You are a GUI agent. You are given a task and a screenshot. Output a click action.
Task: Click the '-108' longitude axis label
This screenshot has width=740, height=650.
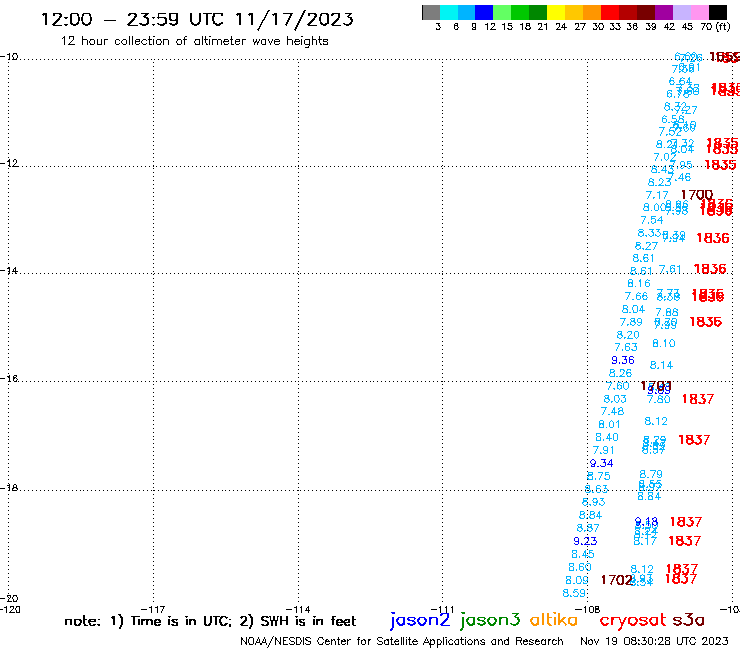pos(588,609)
